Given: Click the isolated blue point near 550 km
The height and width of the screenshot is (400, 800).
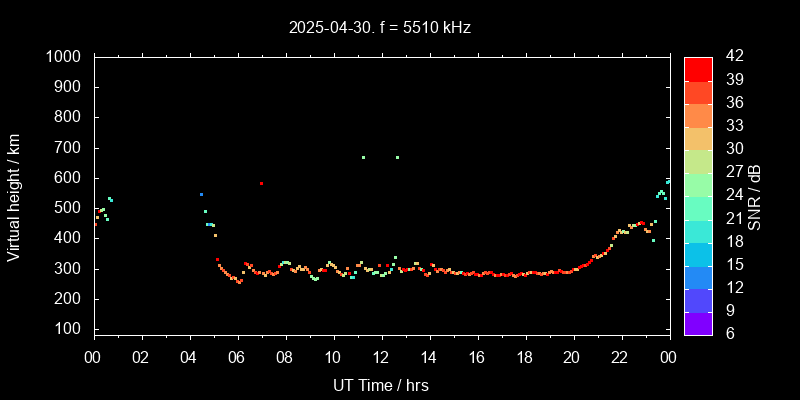Looking at the screenshot, I should tap(201, 194).
